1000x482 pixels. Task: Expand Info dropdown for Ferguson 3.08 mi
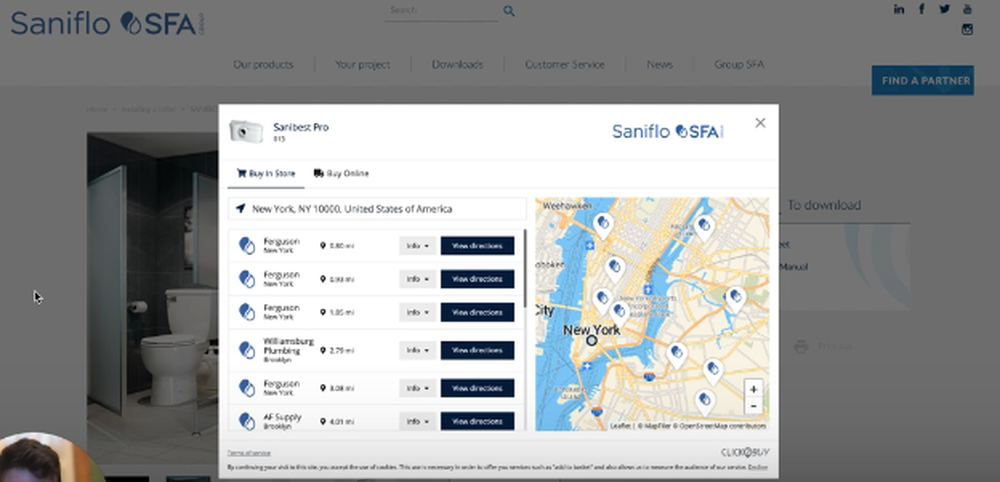click(418, 388)
